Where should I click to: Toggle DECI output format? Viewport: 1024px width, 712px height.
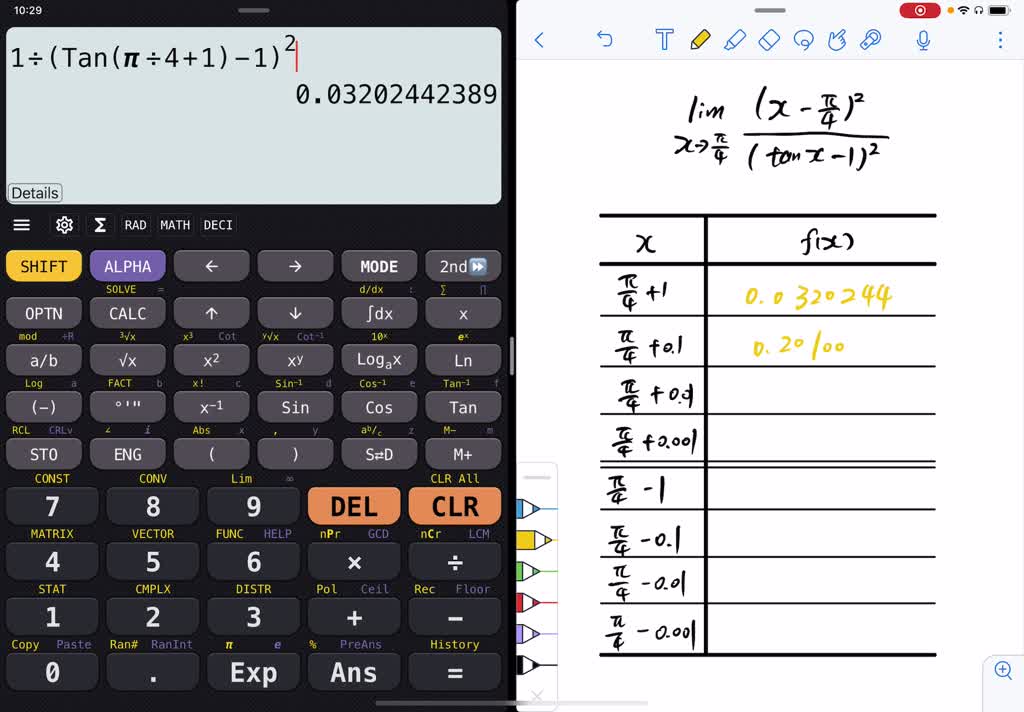pyautogui.click(x=217, y=225)
